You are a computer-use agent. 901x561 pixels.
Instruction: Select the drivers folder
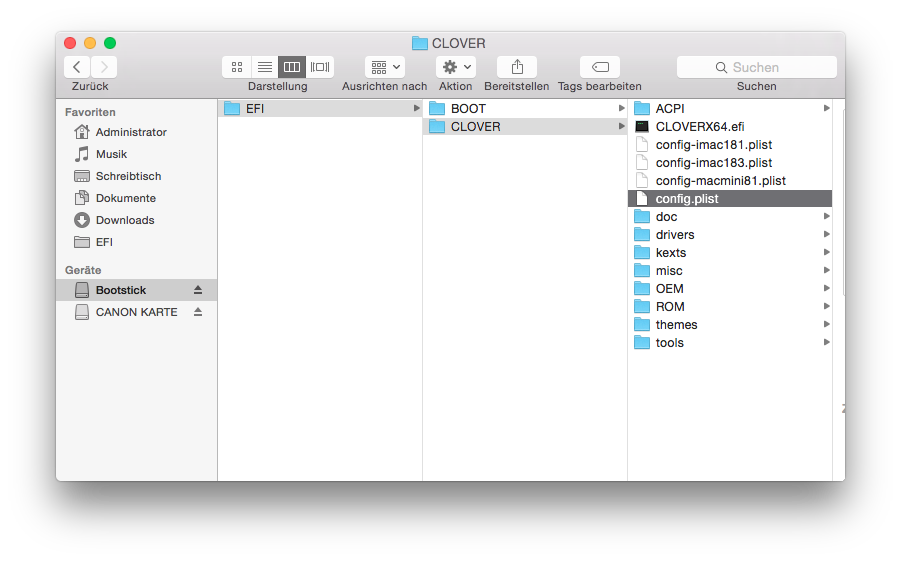(x=730, y=235)
